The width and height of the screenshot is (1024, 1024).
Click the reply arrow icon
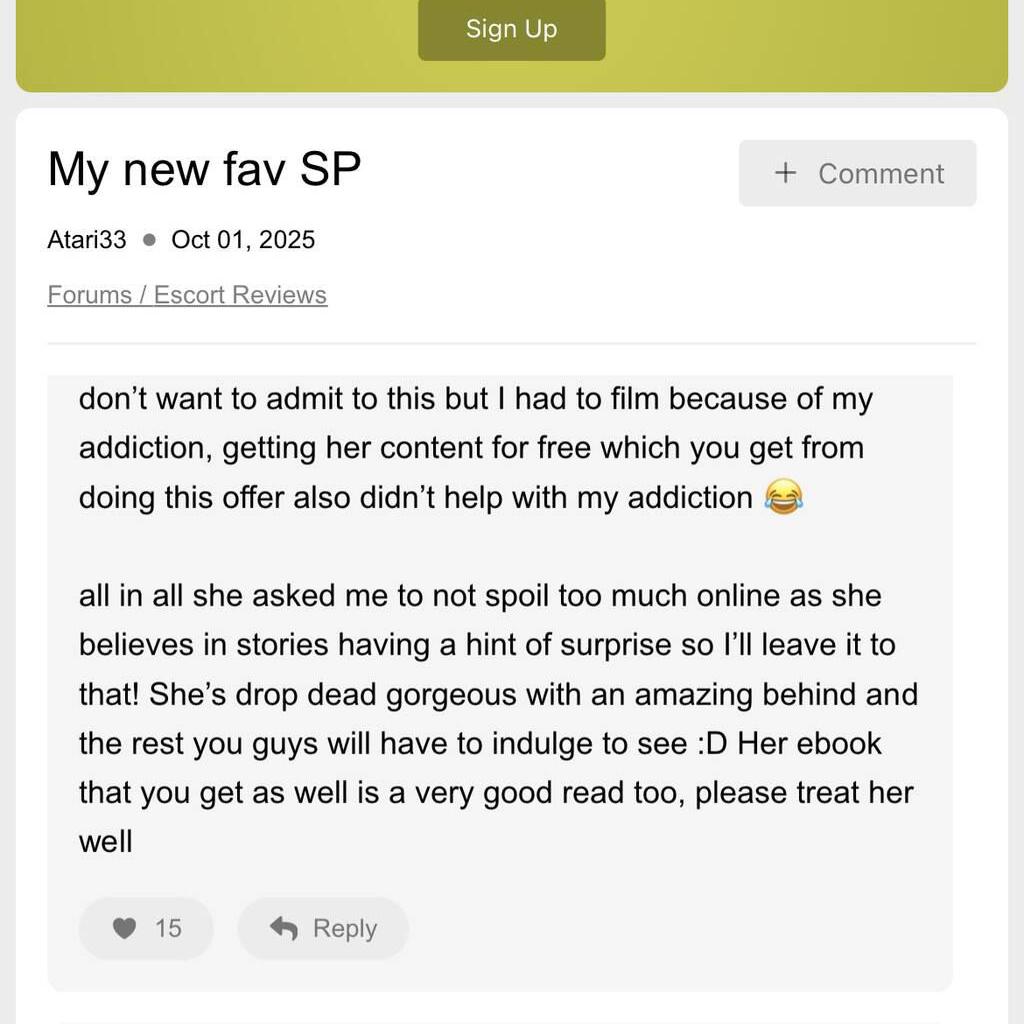[x=284, y=929]
